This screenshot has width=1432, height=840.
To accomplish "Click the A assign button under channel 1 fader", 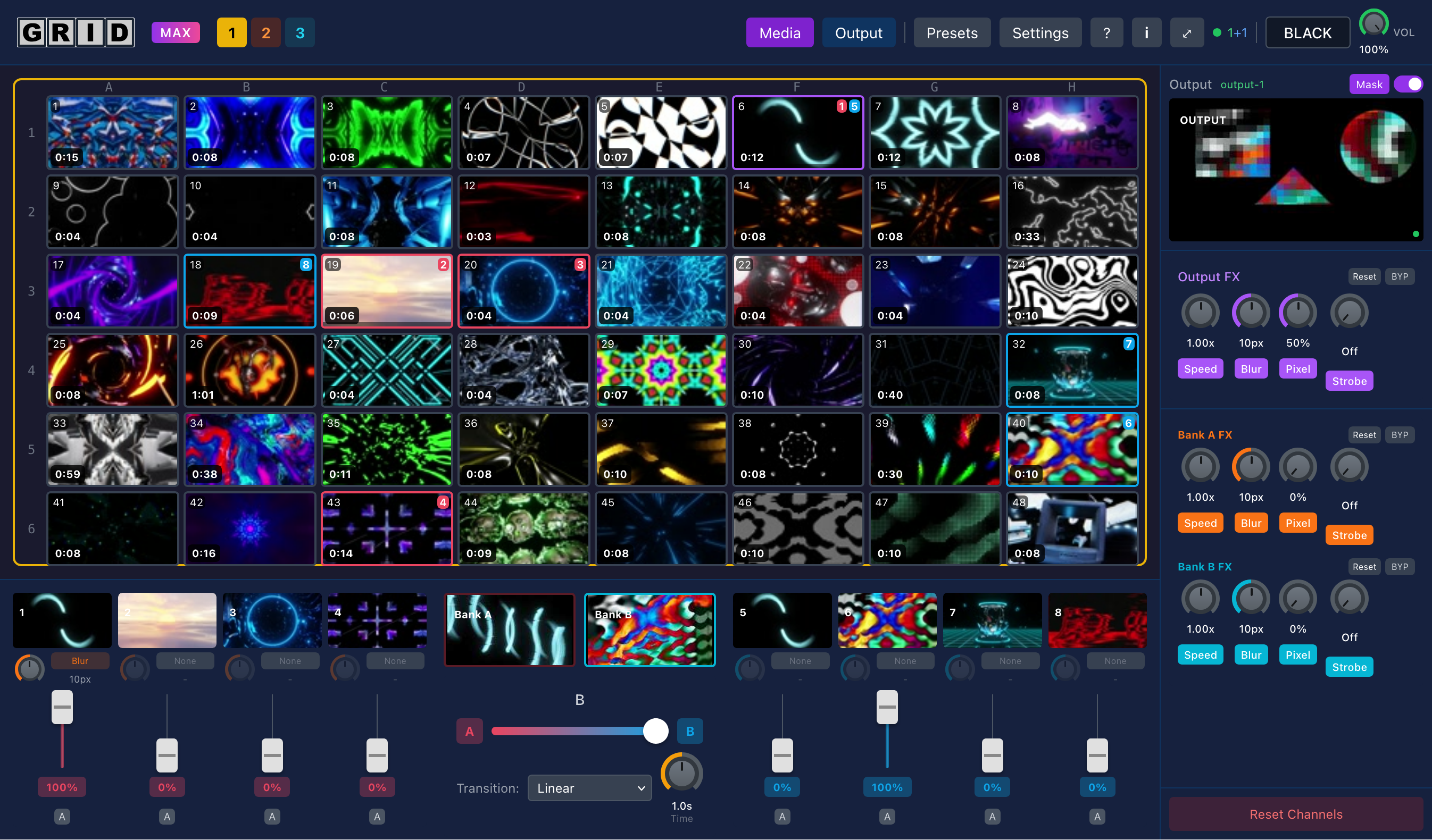I will click(x=61, y=816).
